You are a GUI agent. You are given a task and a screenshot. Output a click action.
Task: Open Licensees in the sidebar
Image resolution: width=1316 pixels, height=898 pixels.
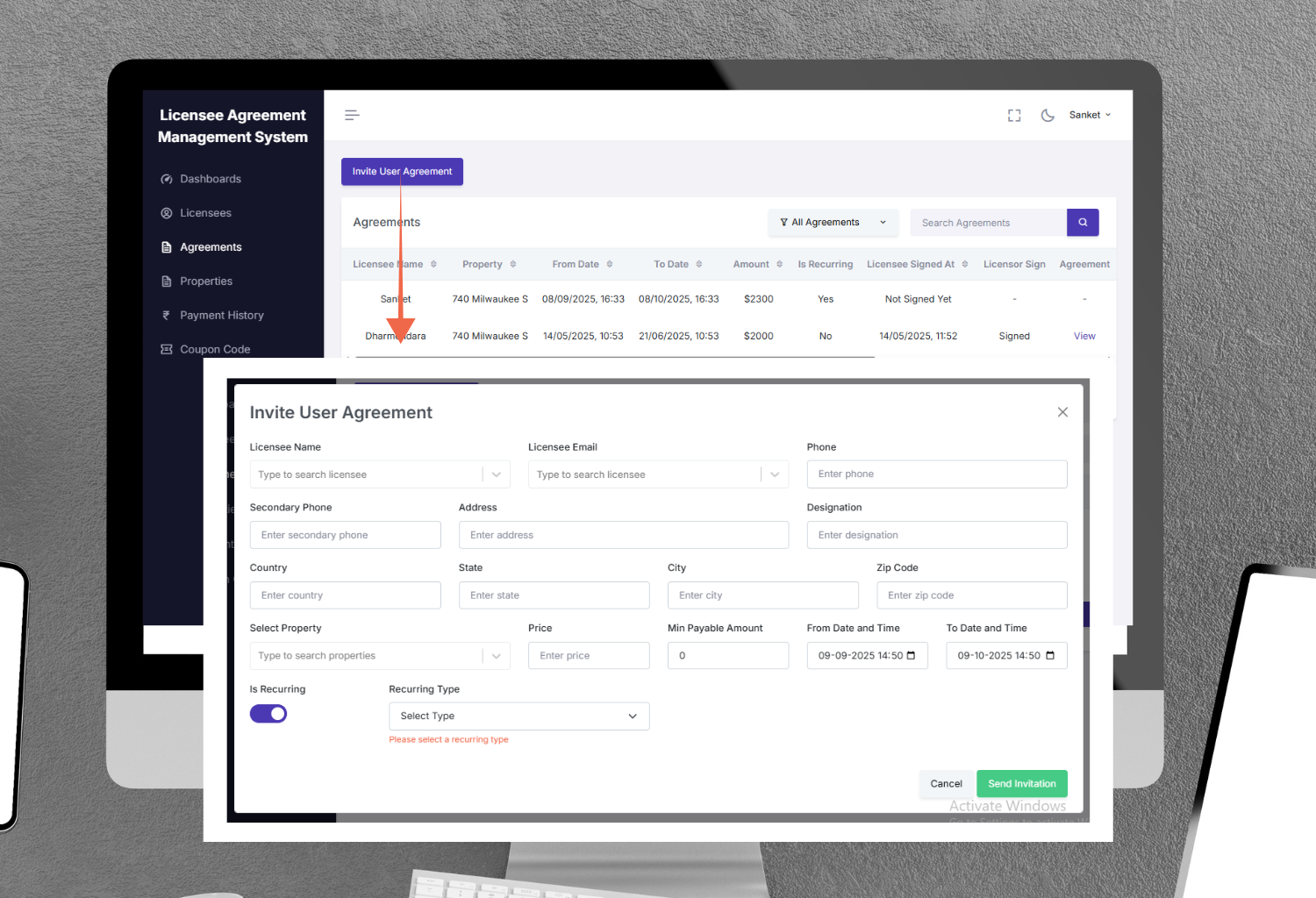tap(205, 213)
